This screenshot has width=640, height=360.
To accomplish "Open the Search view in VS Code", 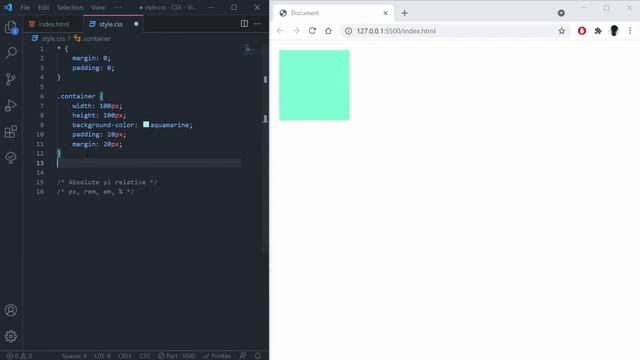I will tap(11, 53).
